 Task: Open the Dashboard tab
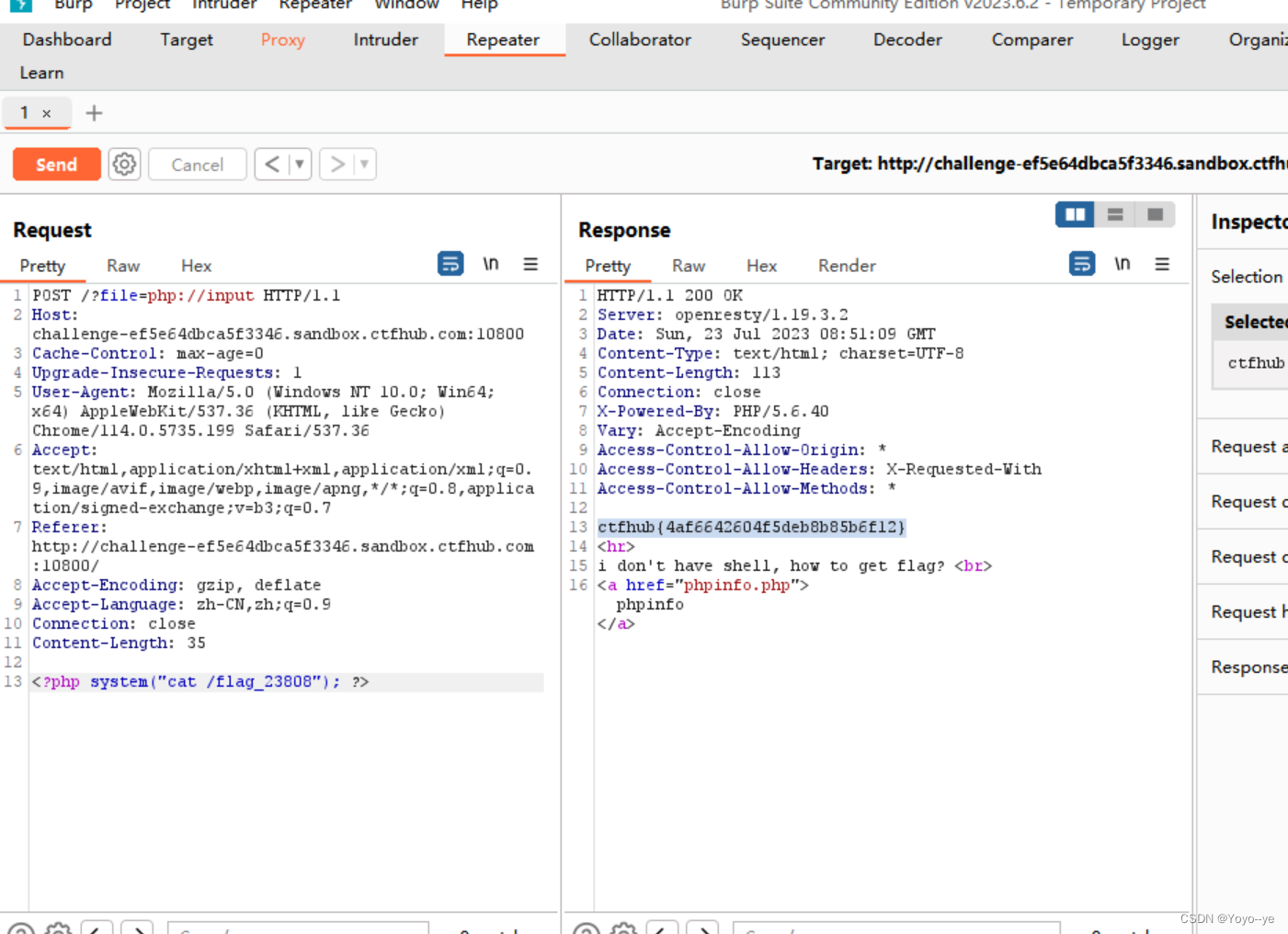tap(67, 40)
